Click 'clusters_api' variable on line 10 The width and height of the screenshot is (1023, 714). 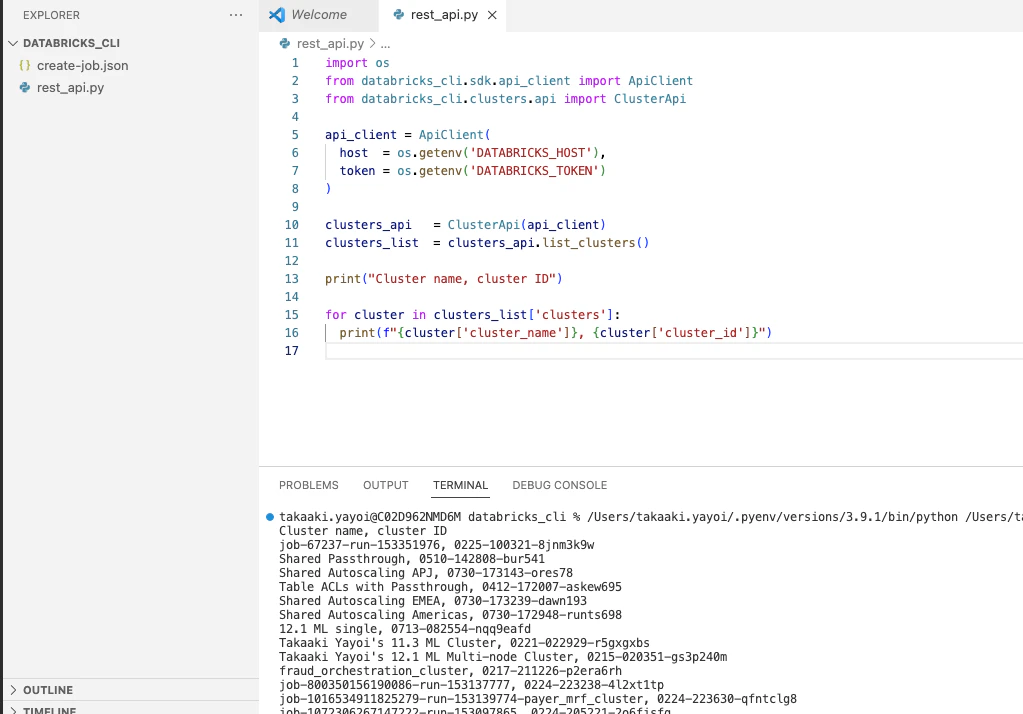pyautogui.click(x=369, y=225)
